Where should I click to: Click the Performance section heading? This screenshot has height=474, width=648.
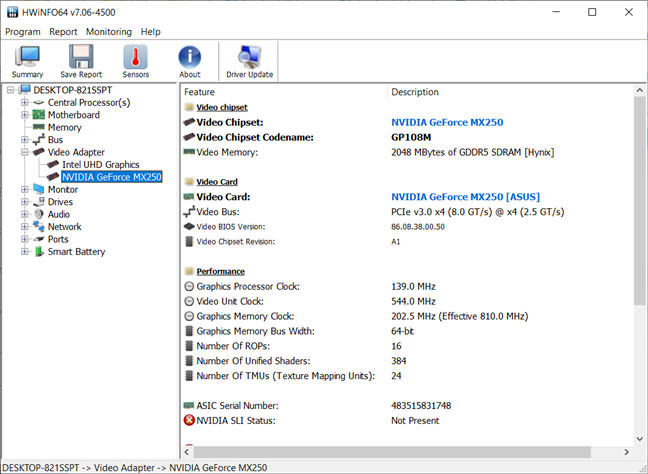220,271
